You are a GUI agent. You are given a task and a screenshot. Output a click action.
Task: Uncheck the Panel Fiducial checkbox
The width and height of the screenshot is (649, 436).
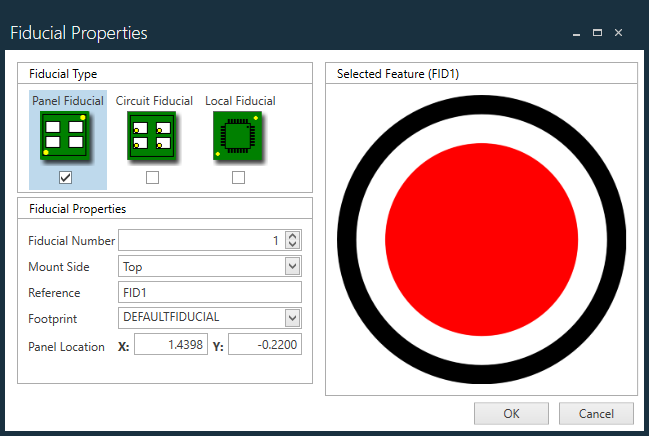[x=66, y=178]
